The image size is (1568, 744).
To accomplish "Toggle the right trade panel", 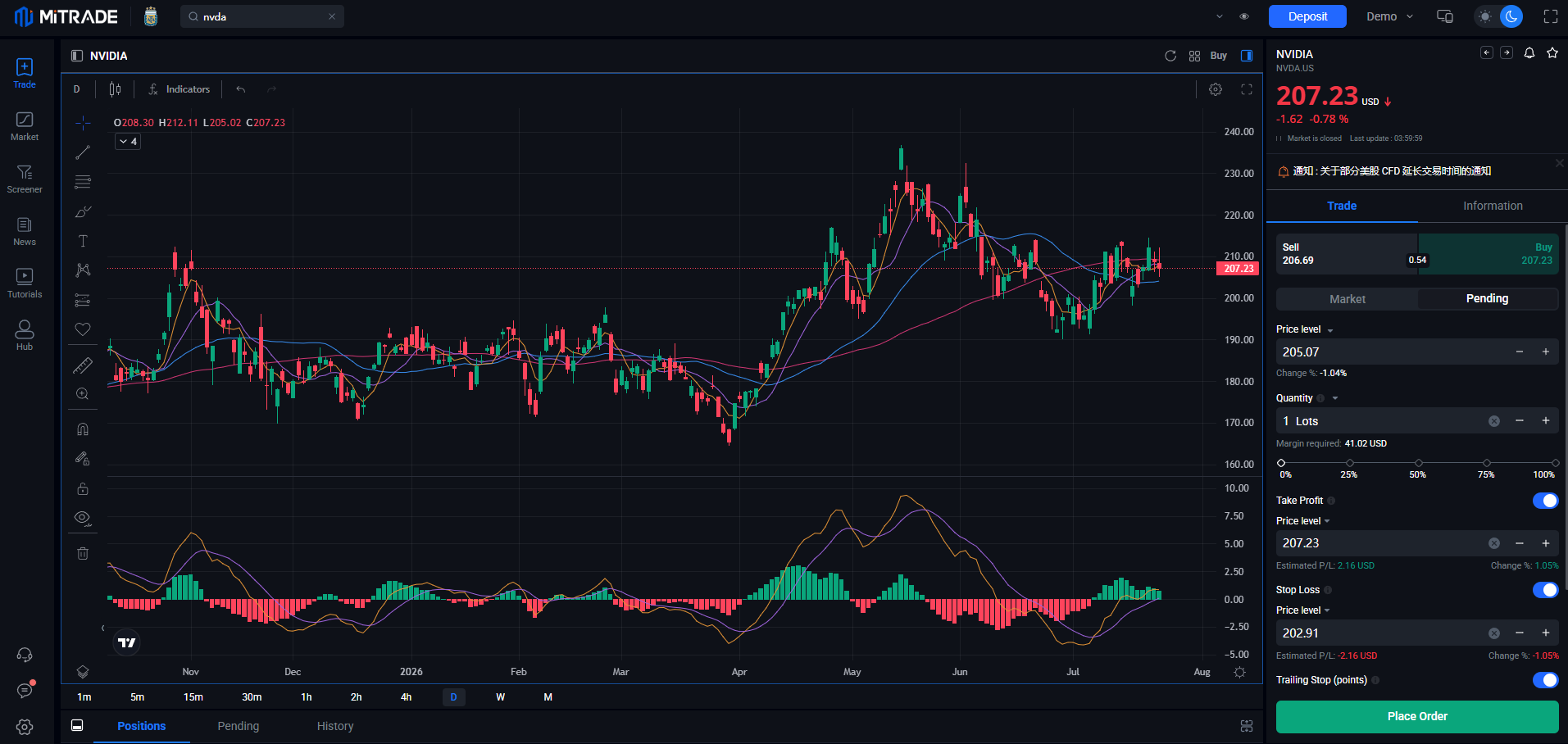I will (x=1247, y=56).
